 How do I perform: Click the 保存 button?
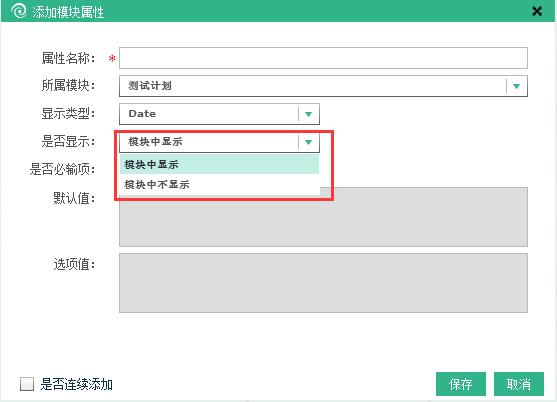point(461,384)
